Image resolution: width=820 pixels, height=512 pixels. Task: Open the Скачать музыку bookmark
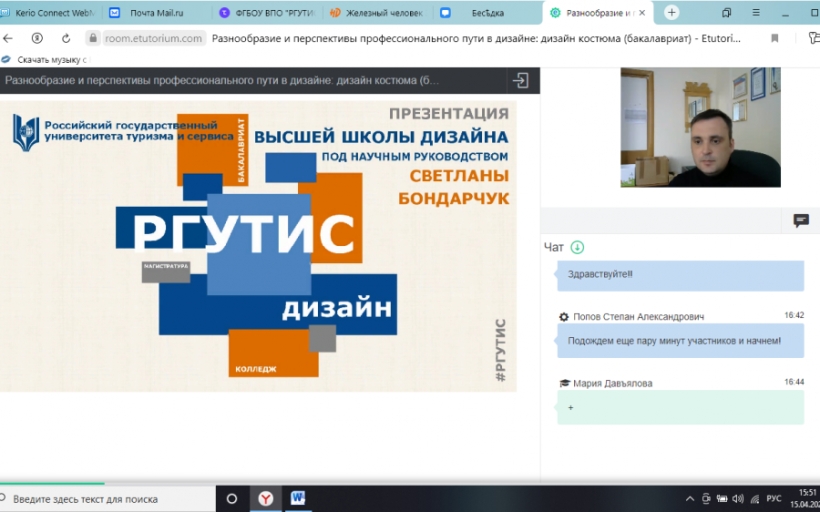pos(46,60)
